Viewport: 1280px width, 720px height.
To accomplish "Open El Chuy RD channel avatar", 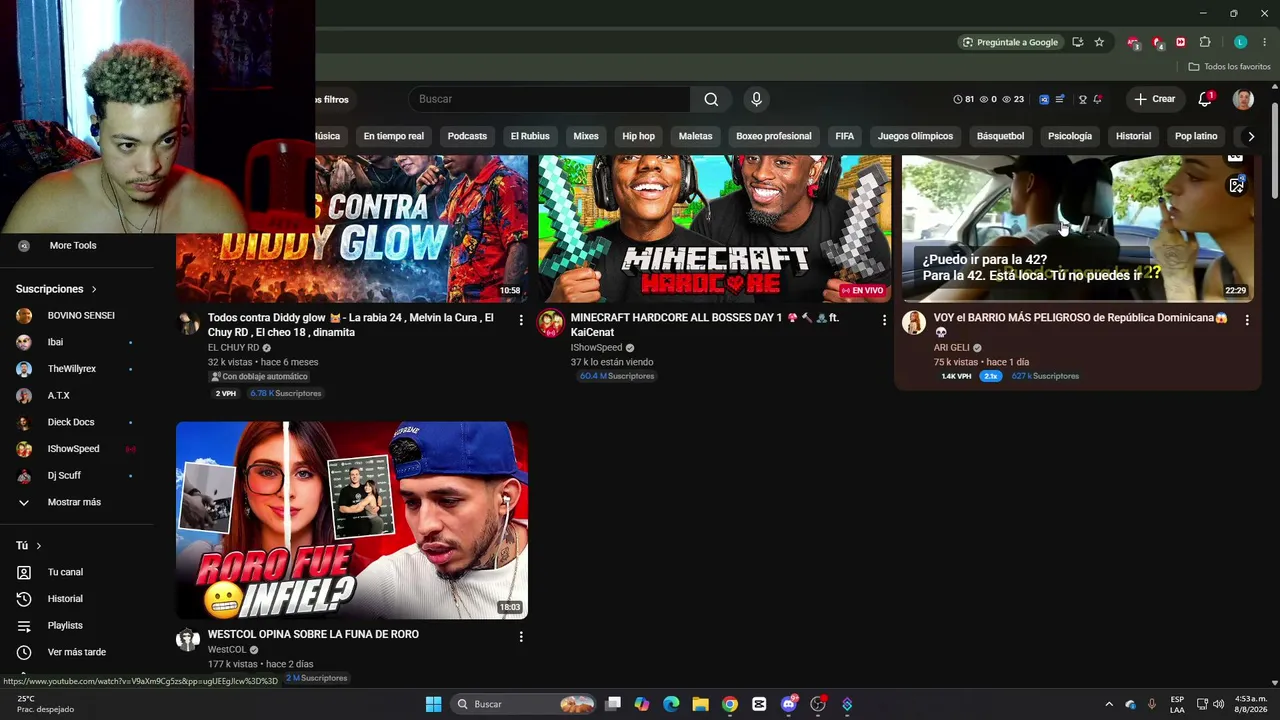I will (188, 322).
